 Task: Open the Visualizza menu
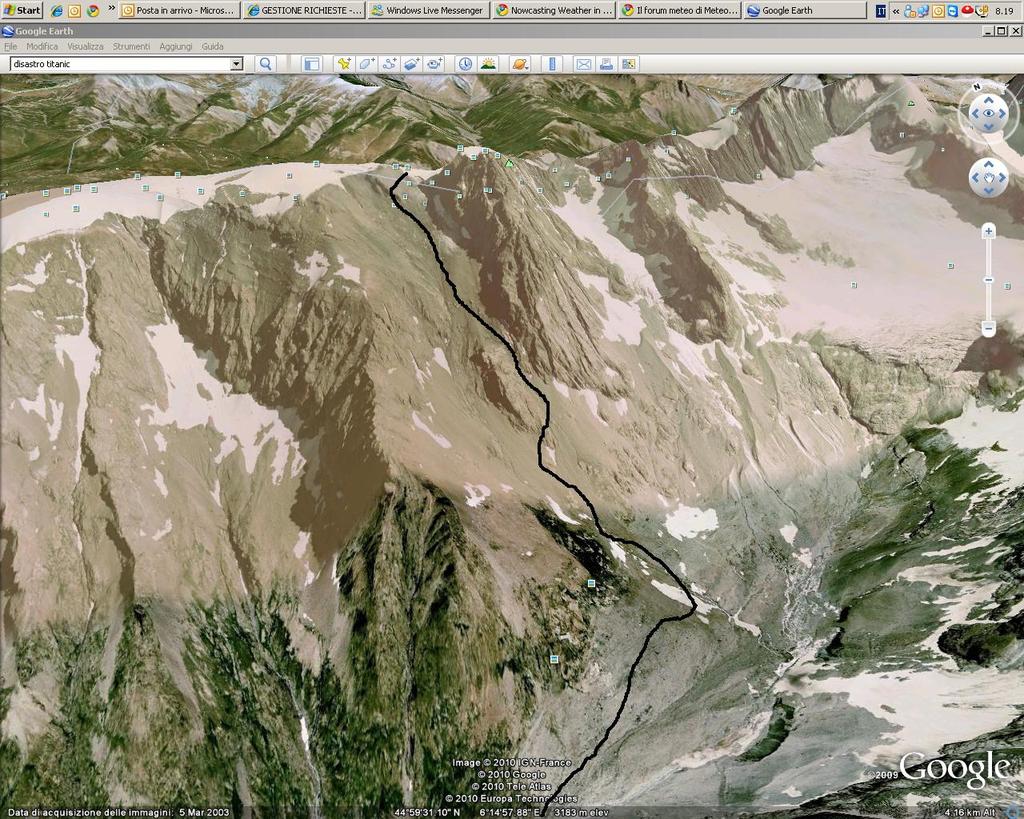85,47
